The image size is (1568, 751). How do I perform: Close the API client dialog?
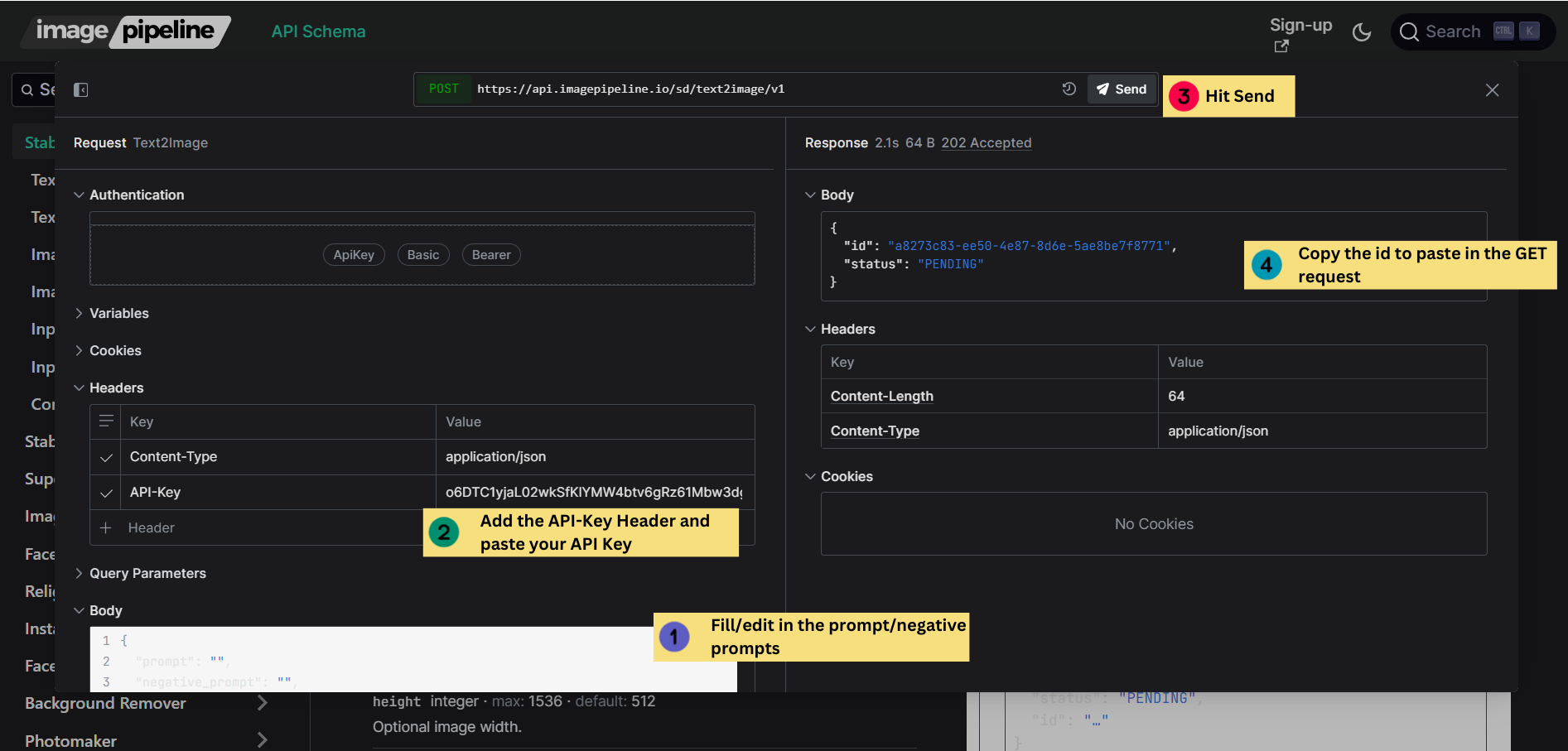(x=1492, y=89)
